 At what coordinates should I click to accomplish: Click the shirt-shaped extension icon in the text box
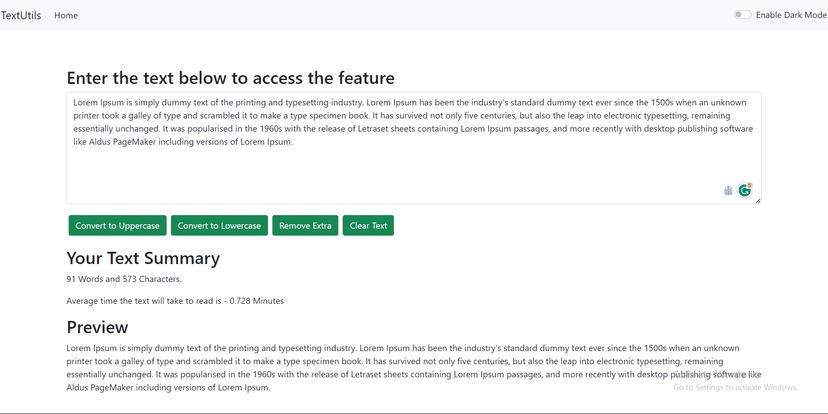[728, 190]
